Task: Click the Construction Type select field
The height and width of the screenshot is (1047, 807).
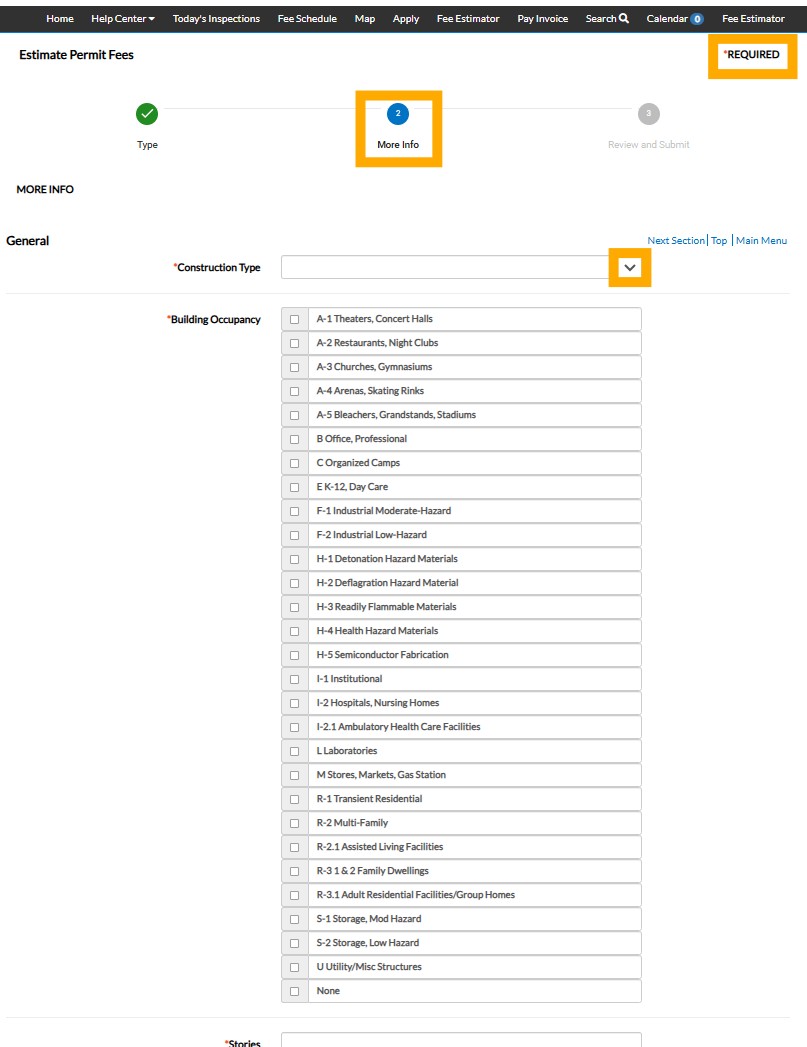Action: (445, 267)
